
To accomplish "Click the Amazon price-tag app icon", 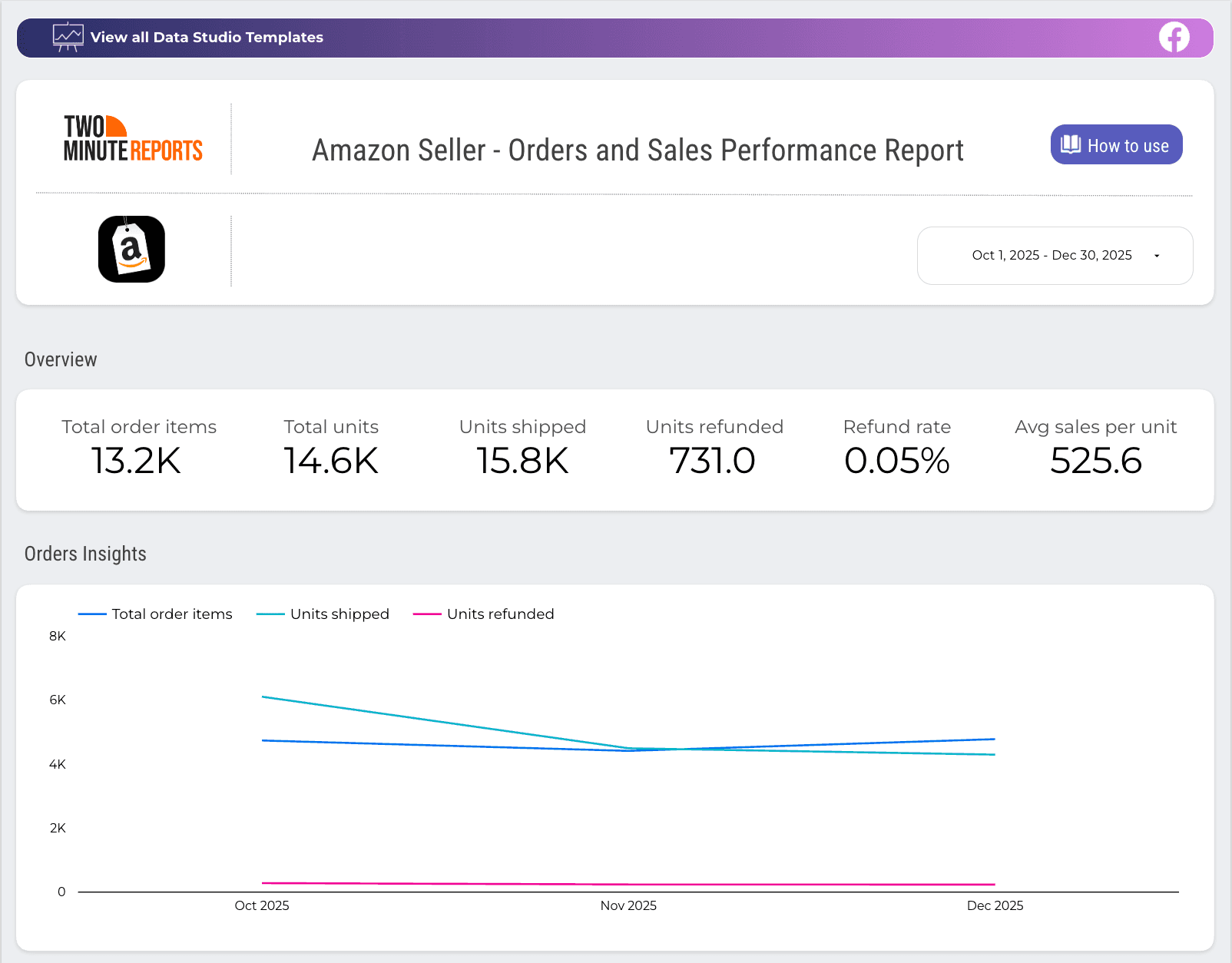I will [x=131, y=249].
